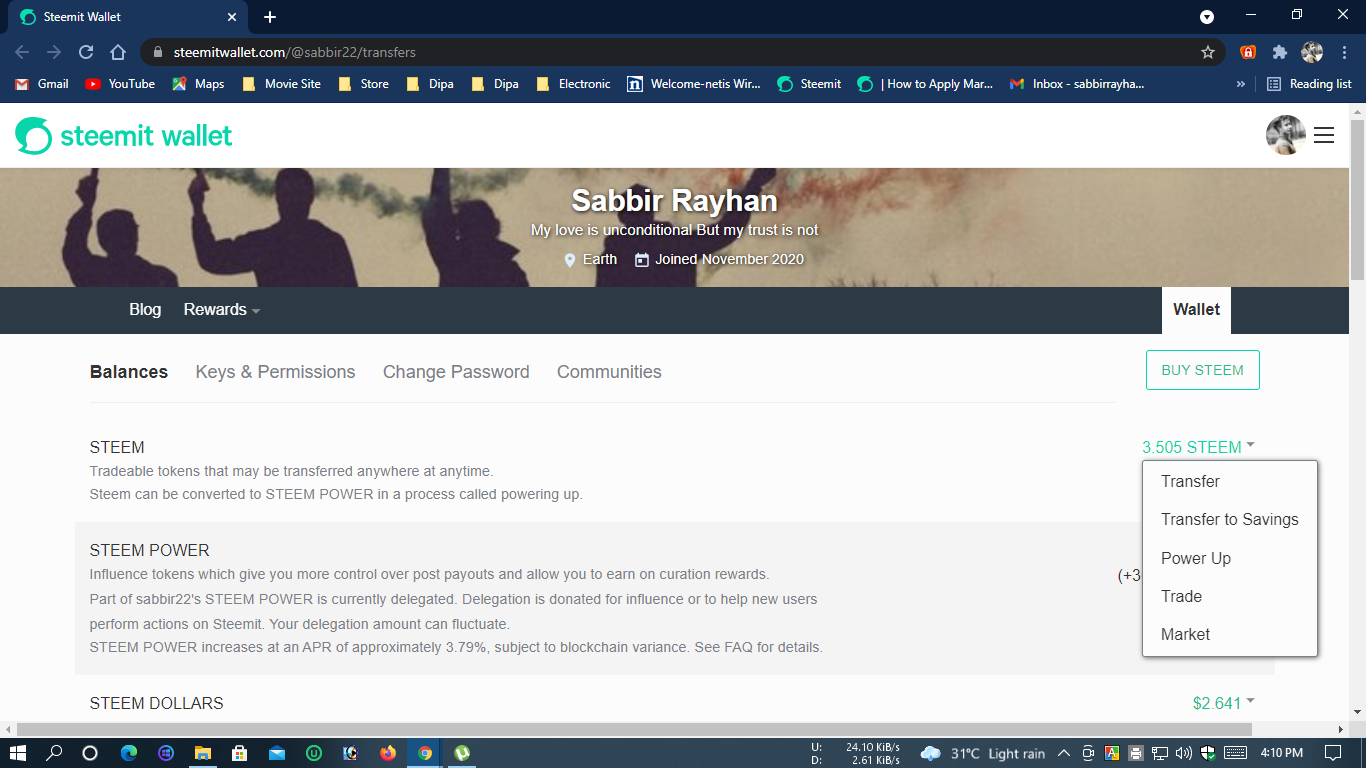Collapse the 3.505 STEEM balance dropdown
The image size is (1366, 768).
[x=1198, y=447]
